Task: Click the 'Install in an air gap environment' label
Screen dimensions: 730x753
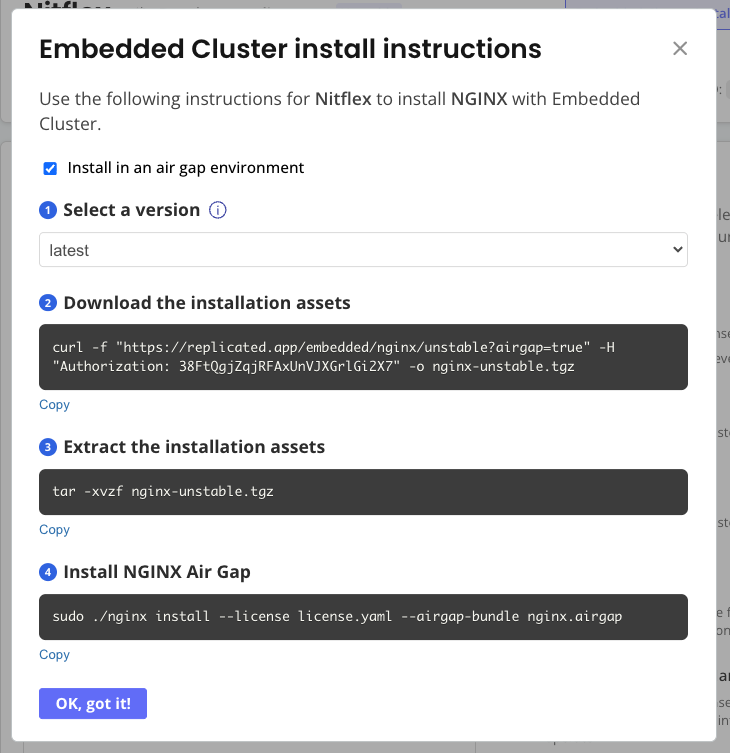Action: 185,168
